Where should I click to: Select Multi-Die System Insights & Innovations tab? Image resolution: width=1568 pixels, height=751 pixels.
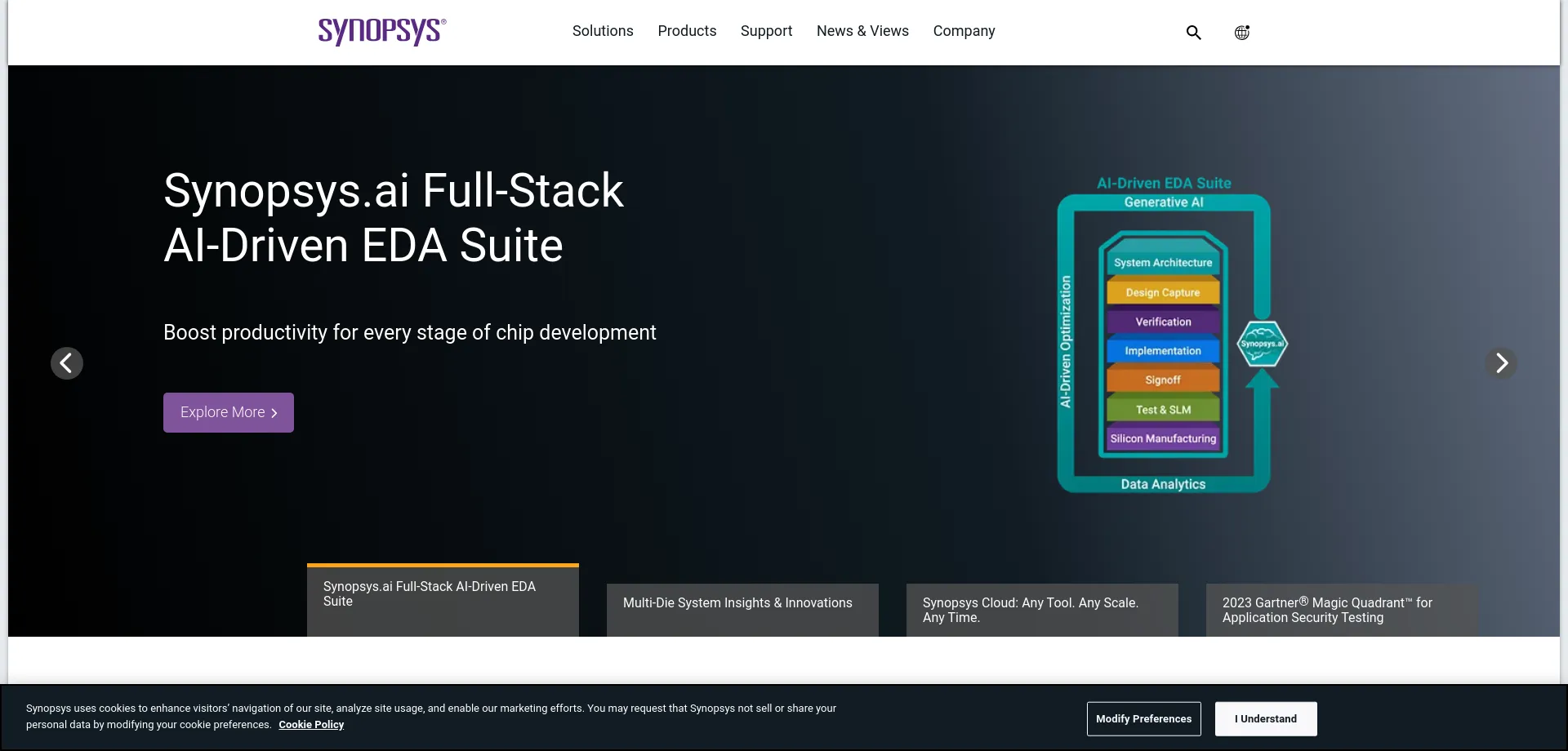[x=742, y=610]
